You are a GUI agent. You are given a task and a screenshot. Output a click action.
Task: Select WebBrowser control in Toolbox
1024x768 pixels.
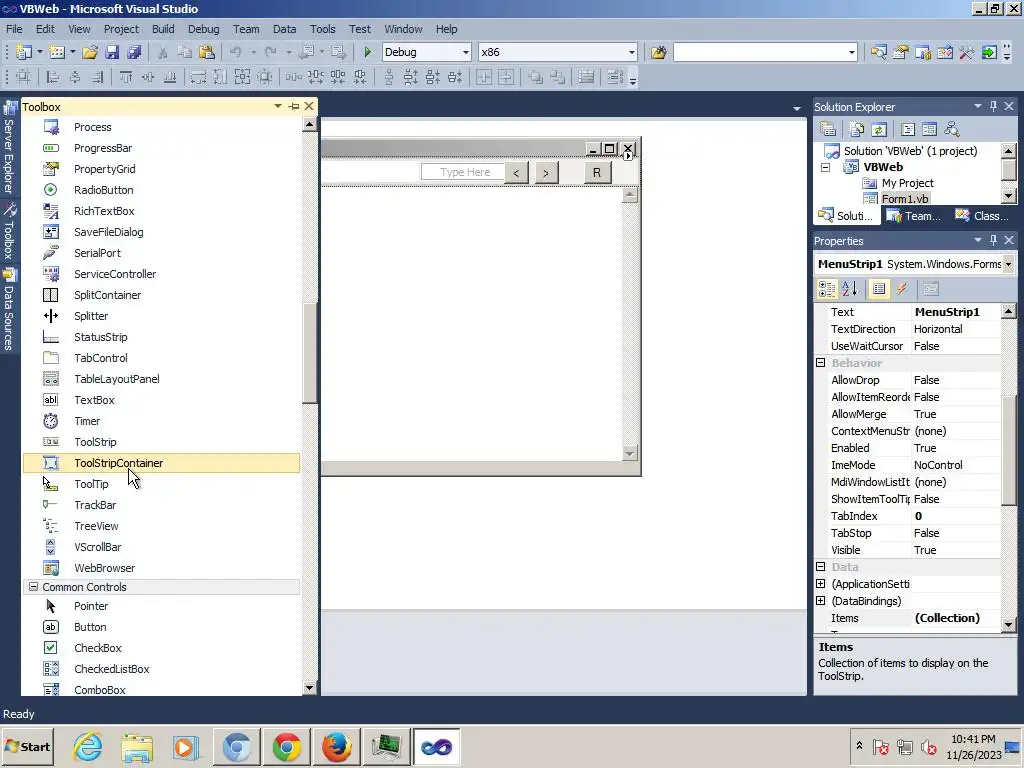pyautogui.click(x=161, y=568)
